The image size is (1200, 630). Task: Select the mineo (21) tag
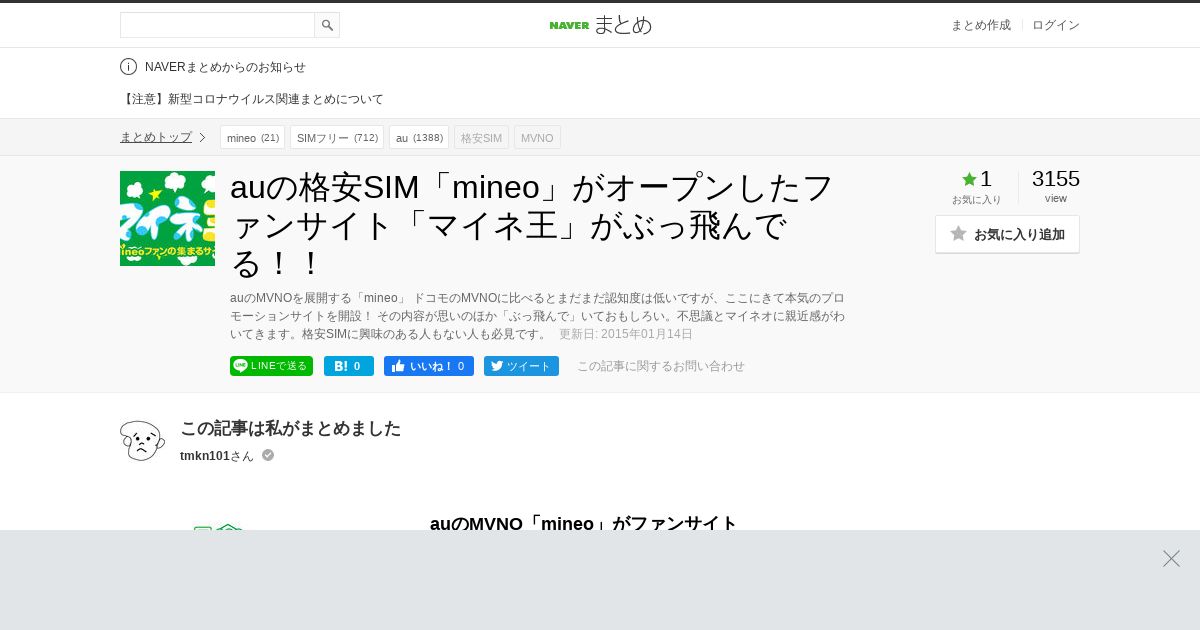(x=252, y=137)
